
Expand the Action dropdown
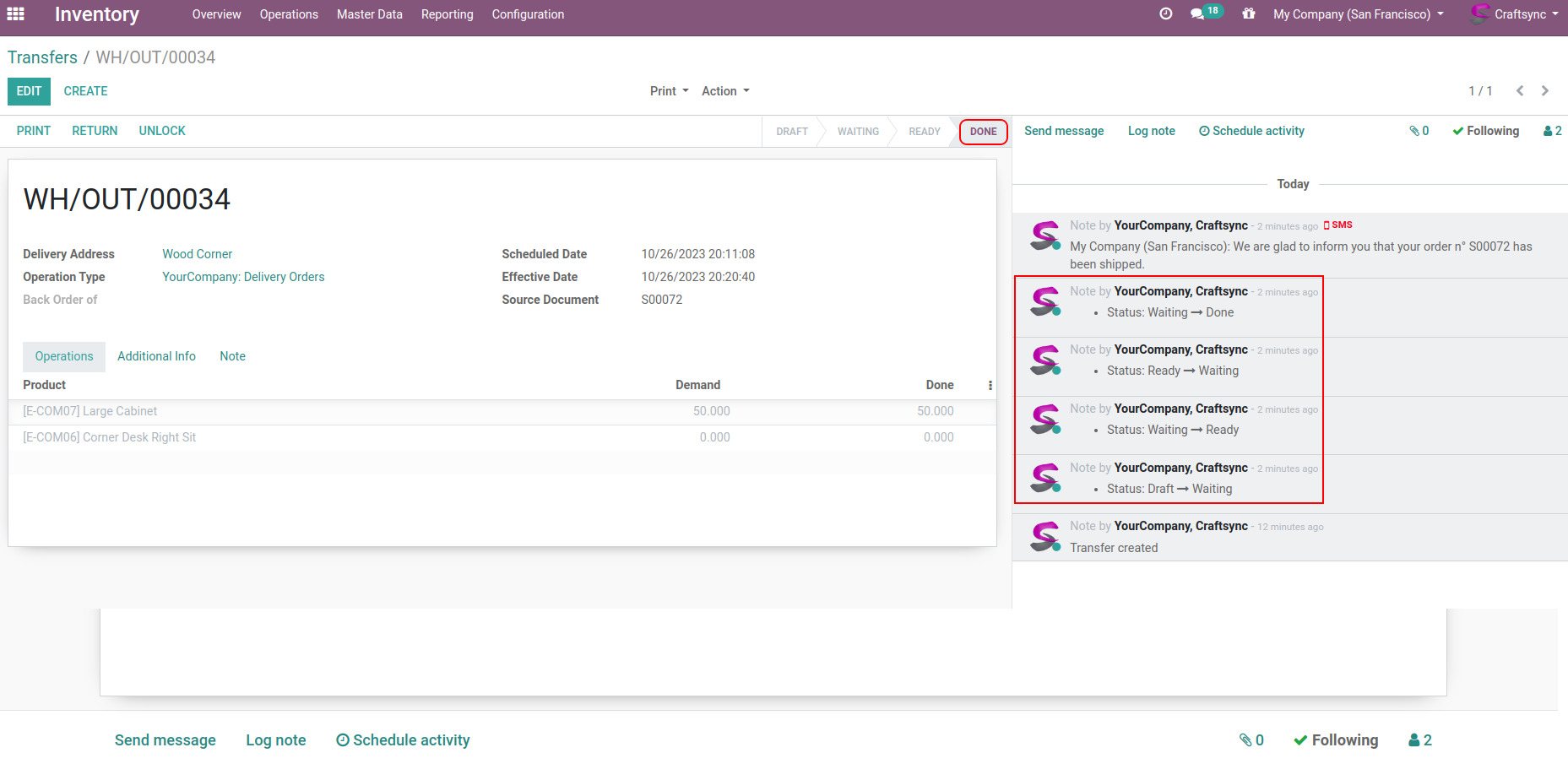[725, 91]
